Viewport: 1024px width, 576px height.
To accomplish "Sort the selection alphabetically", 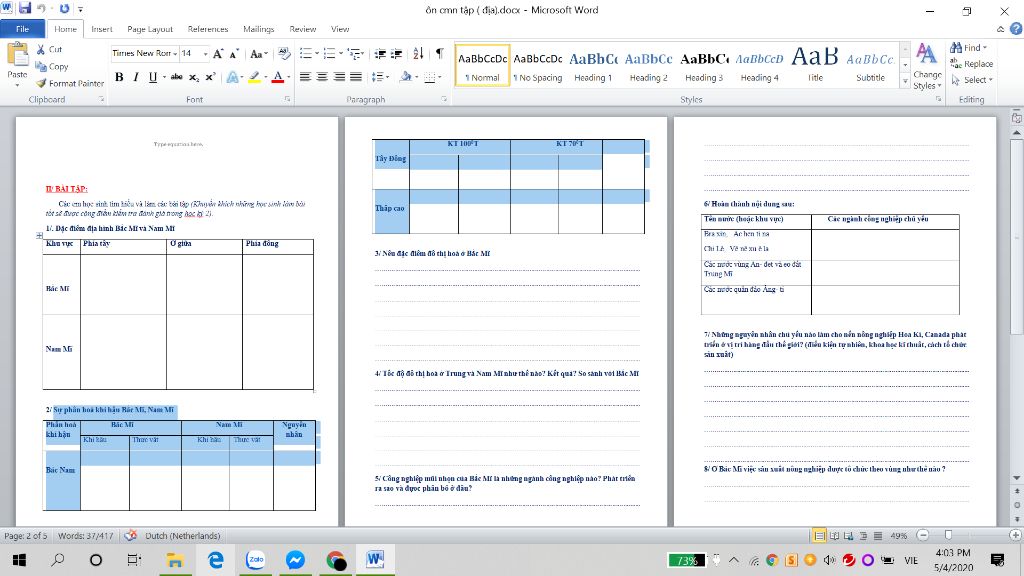I will 418,54.
